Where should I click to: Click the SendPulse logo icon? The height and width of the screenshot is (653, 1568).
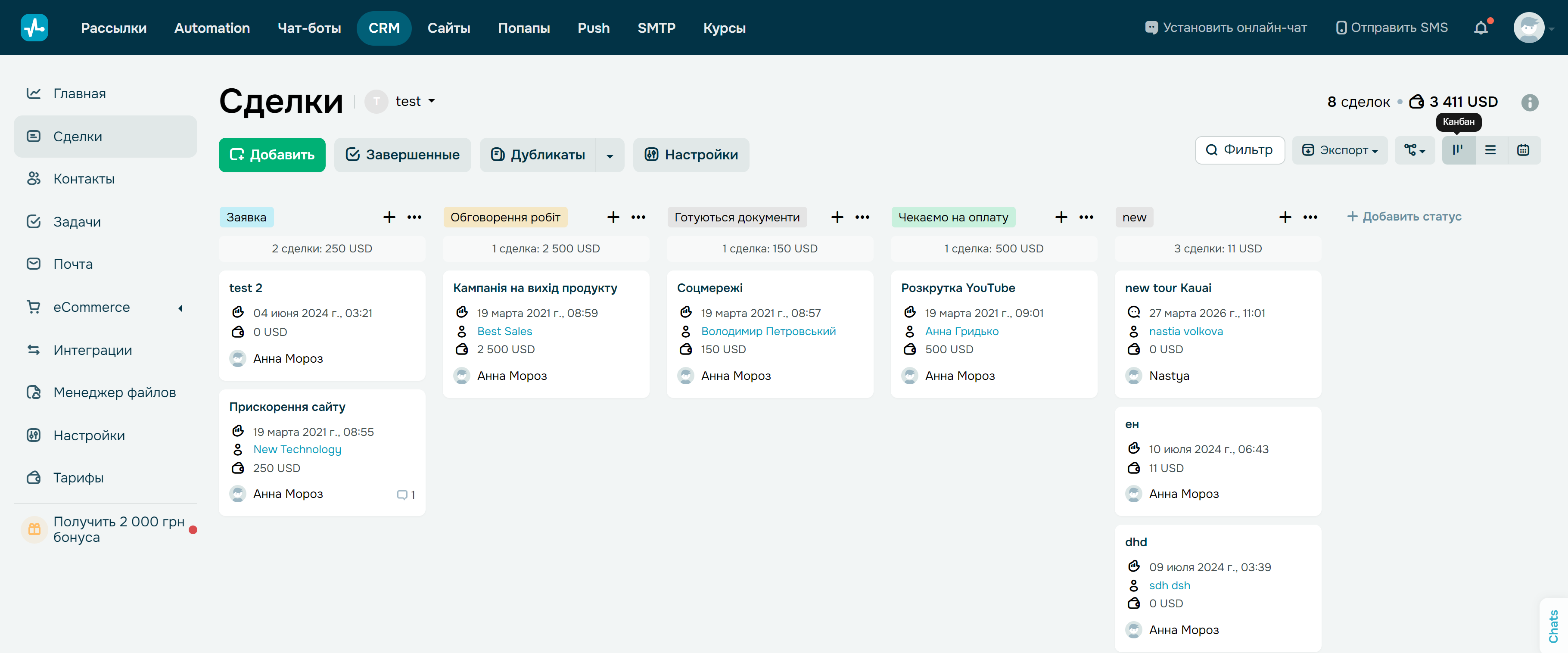(x=34, y=28)
